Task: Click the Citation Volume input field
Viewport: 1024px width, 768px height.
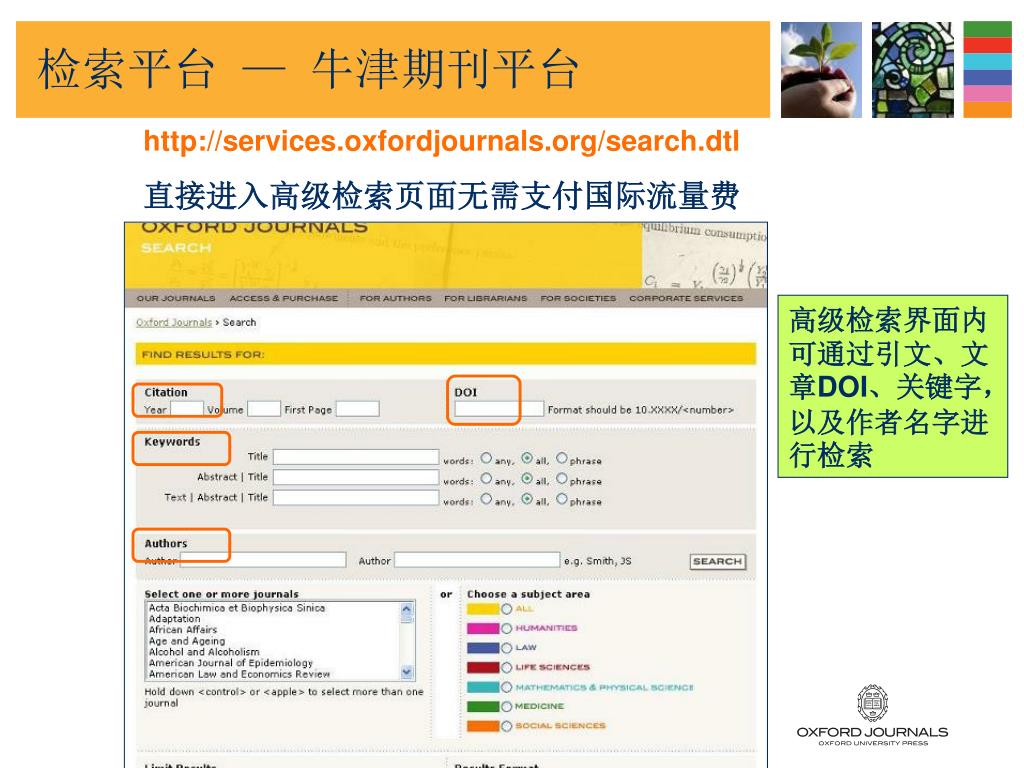Action: 264,409
